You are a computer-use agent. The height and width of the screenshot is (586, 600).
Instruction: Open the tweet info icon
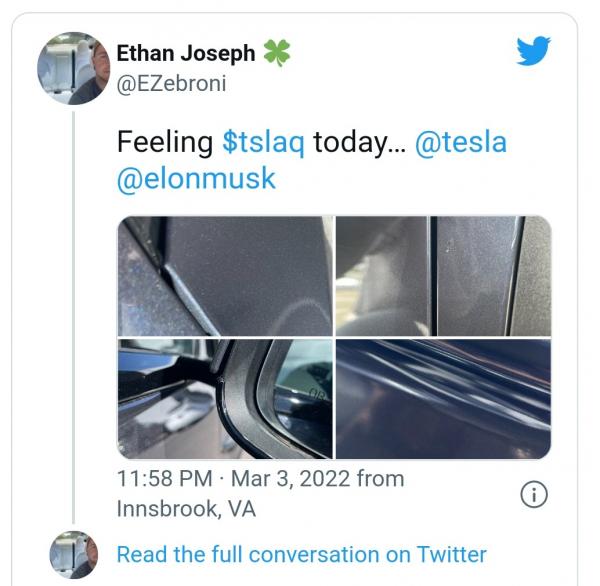point(534,494)
